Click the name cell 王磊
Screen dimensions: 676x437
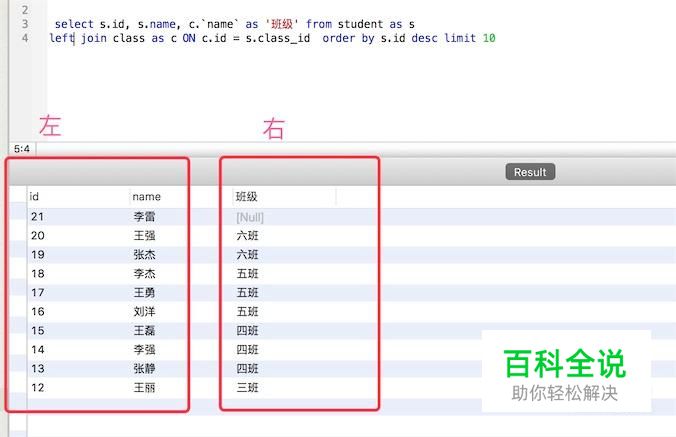(144, 331)
